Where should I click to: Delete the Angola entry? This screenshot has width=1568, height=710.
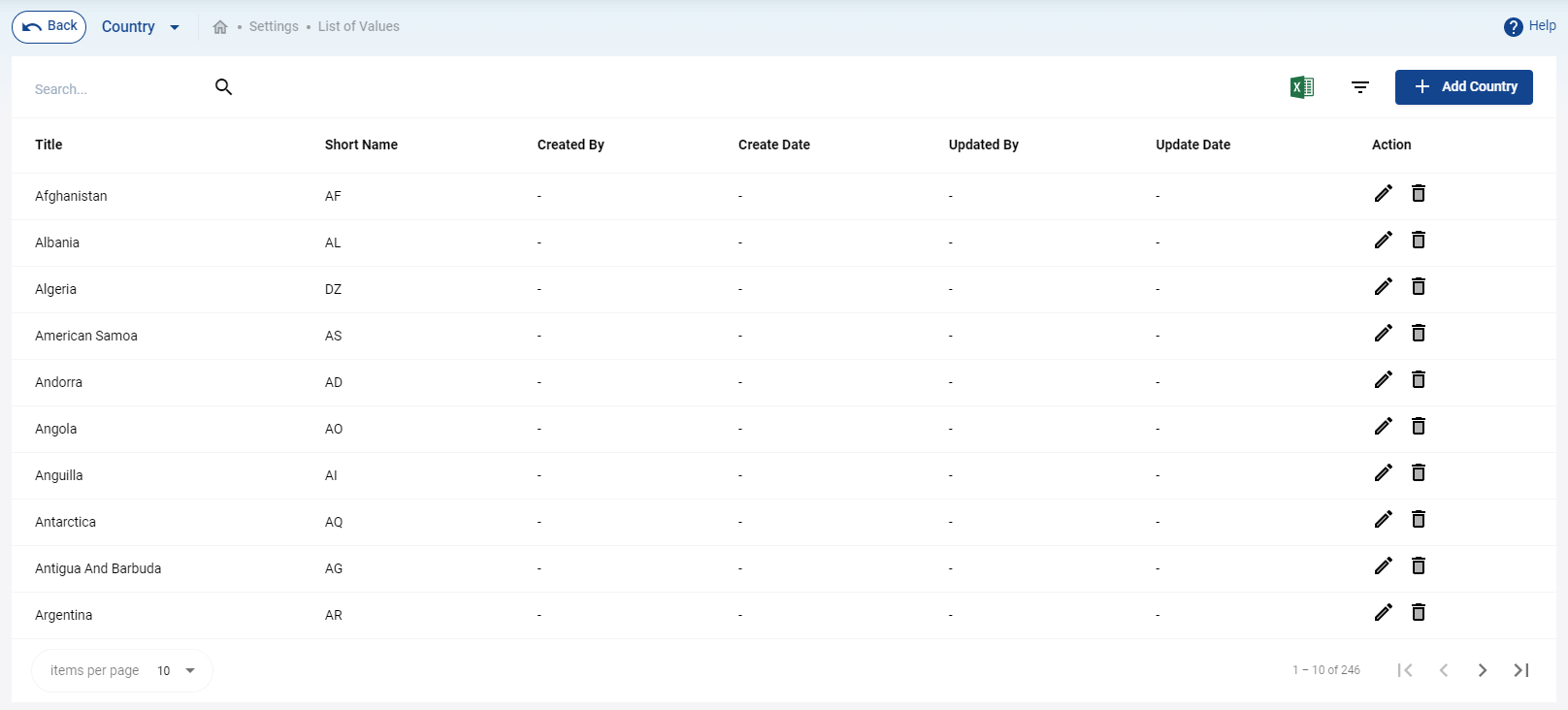point(1419,426)
